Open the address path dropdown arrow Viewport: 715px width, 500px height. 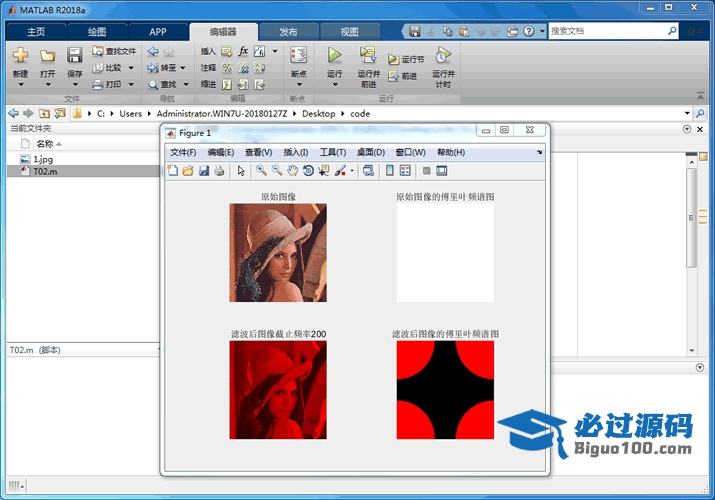tap(685, 113)
